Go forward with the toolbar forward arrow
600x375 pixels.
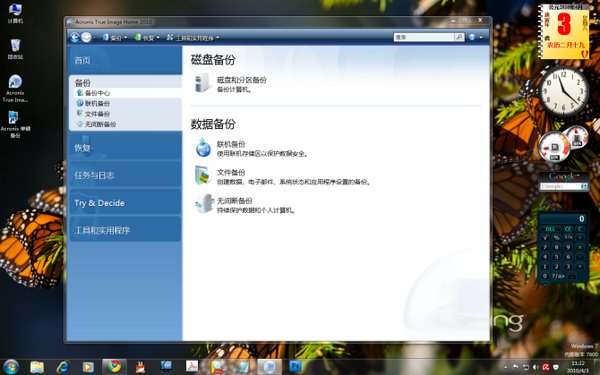[86, 37]
